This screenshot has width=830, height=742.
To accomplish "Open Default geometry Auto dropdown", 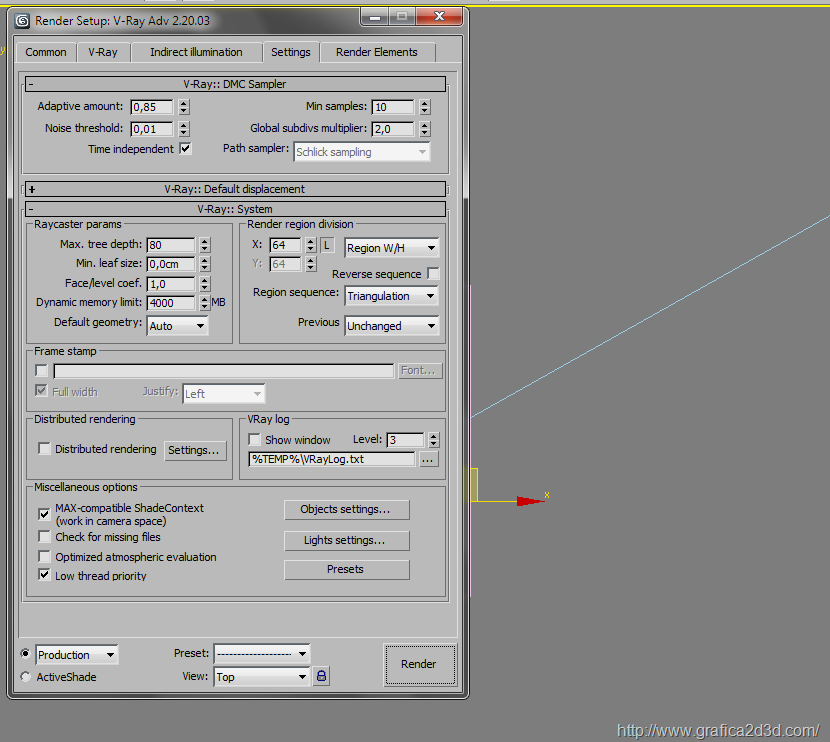I will coord(177,326).
